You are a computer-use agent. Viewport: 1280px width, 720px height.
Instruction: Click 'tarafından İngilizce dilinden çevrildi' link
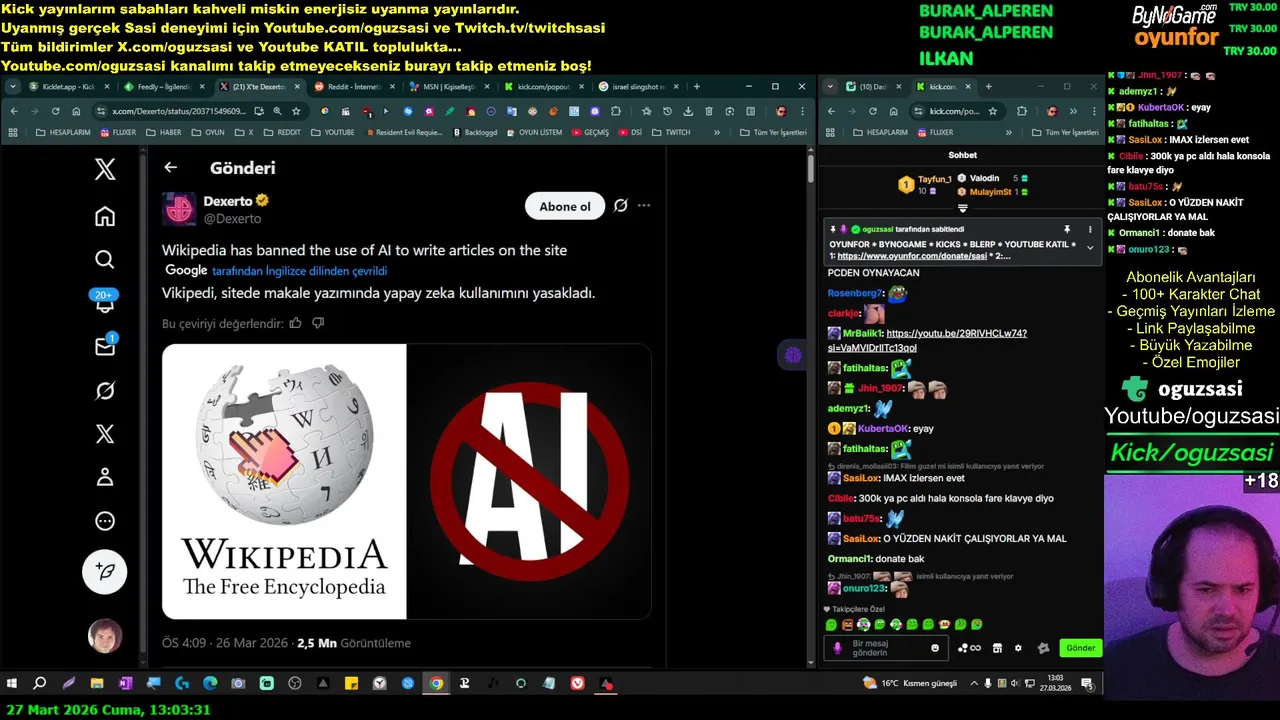299,271
